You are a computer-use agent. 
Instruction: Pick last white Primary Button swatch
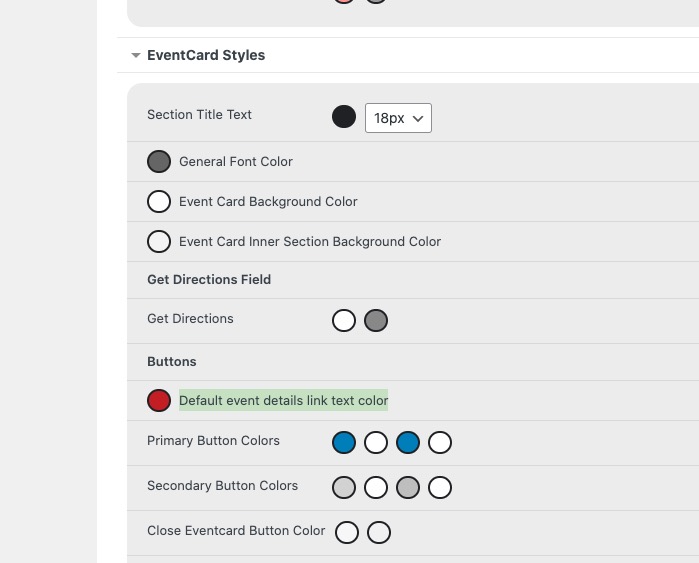pyautogui.click(x=440, y=442)
